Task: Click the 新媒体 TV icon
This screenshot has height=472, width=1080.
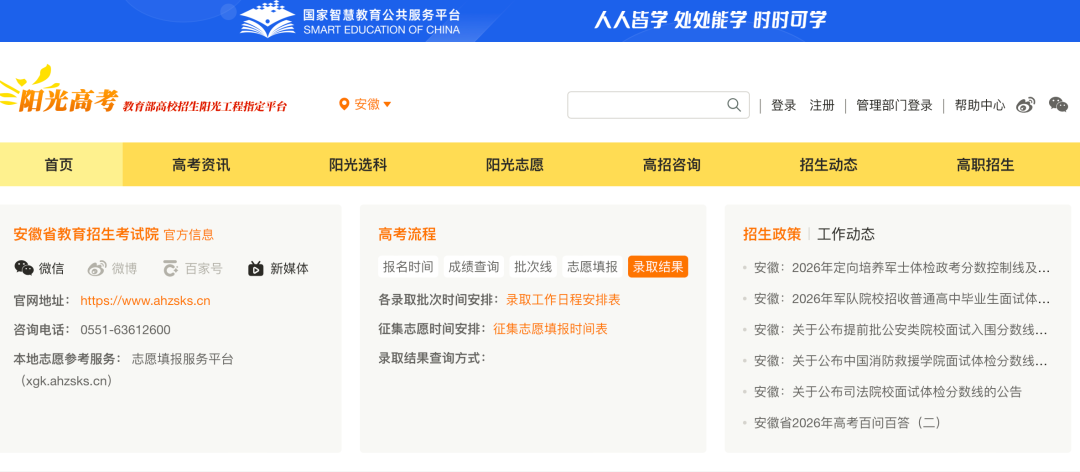Action: tap(256, 268)
